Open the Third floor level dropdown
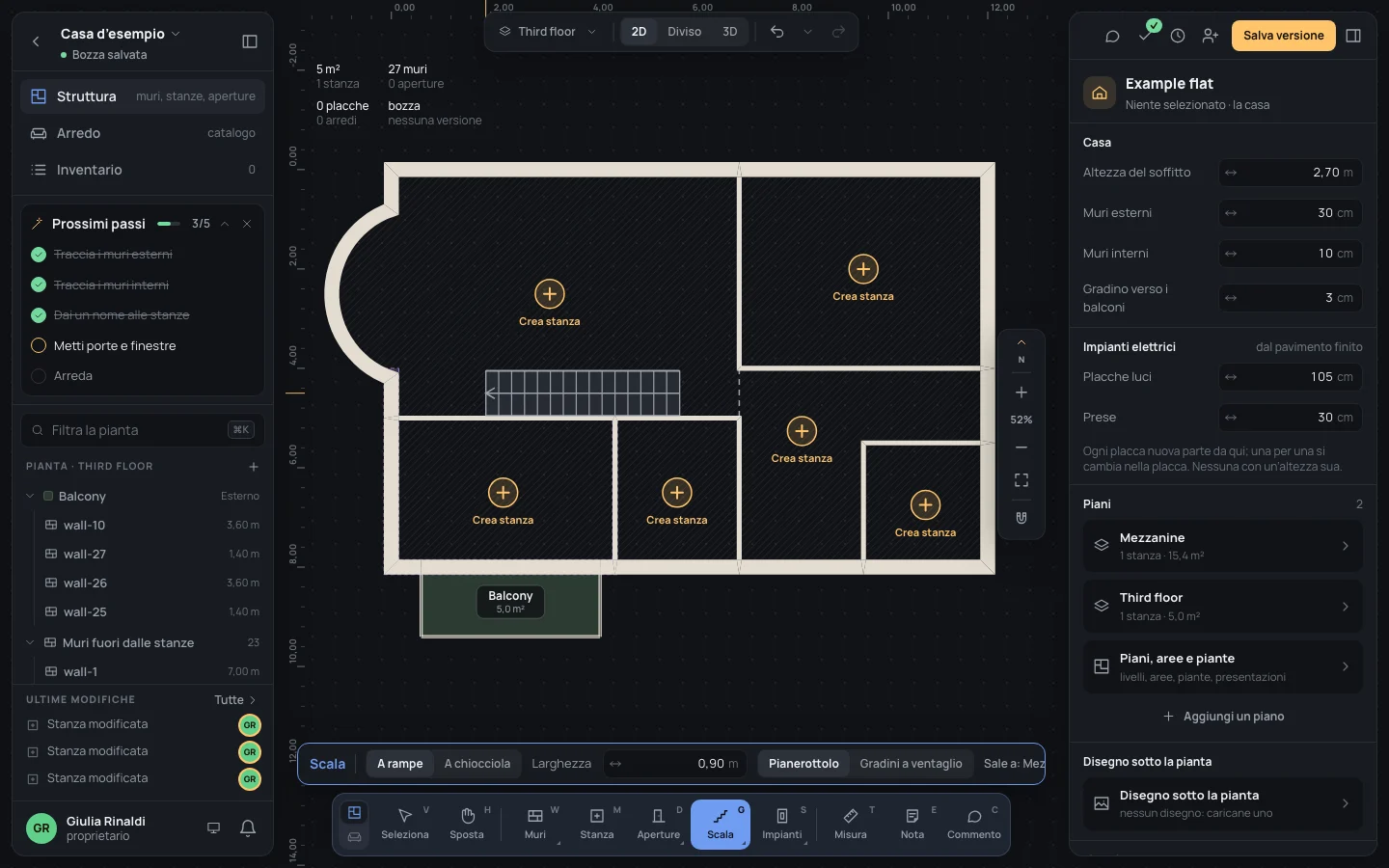 (x=547, y=32)
